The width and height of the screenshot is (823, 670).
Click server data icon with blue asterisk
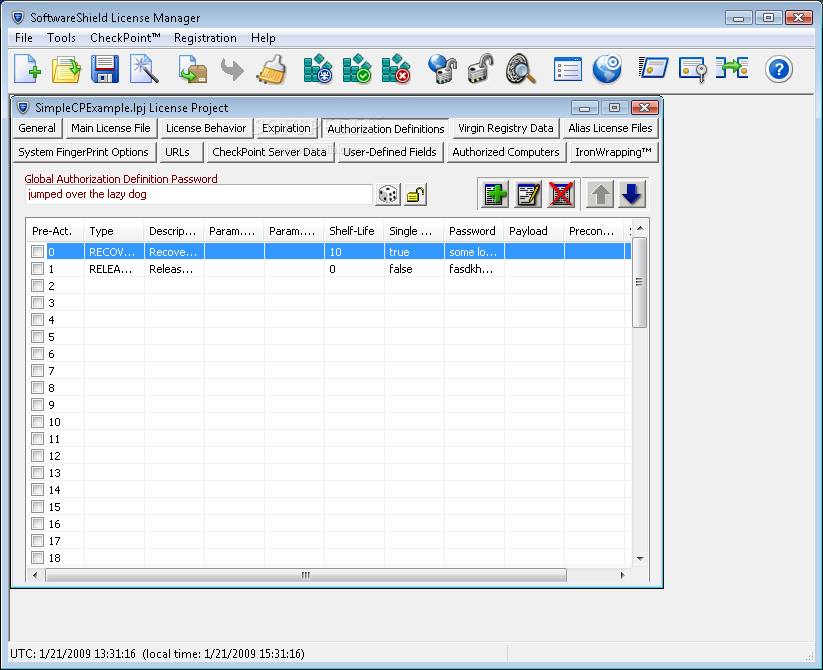pyautogui.click(x=318, y=69)
